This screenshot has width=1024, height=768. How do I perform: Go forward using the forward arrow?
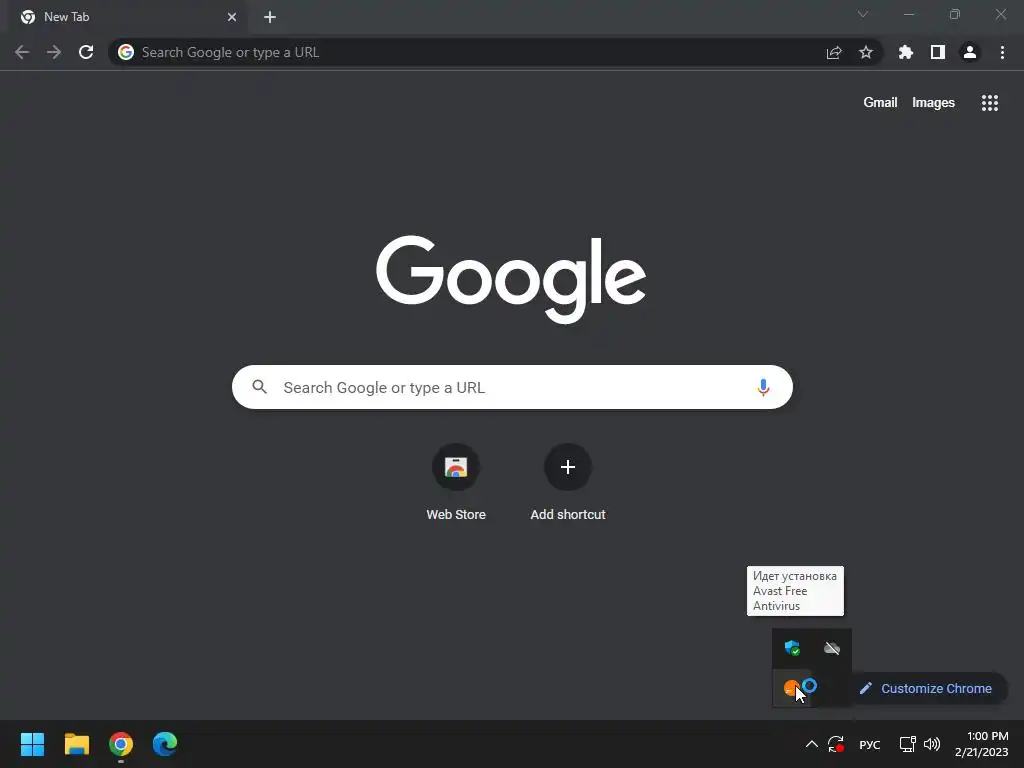pos(54,52)
